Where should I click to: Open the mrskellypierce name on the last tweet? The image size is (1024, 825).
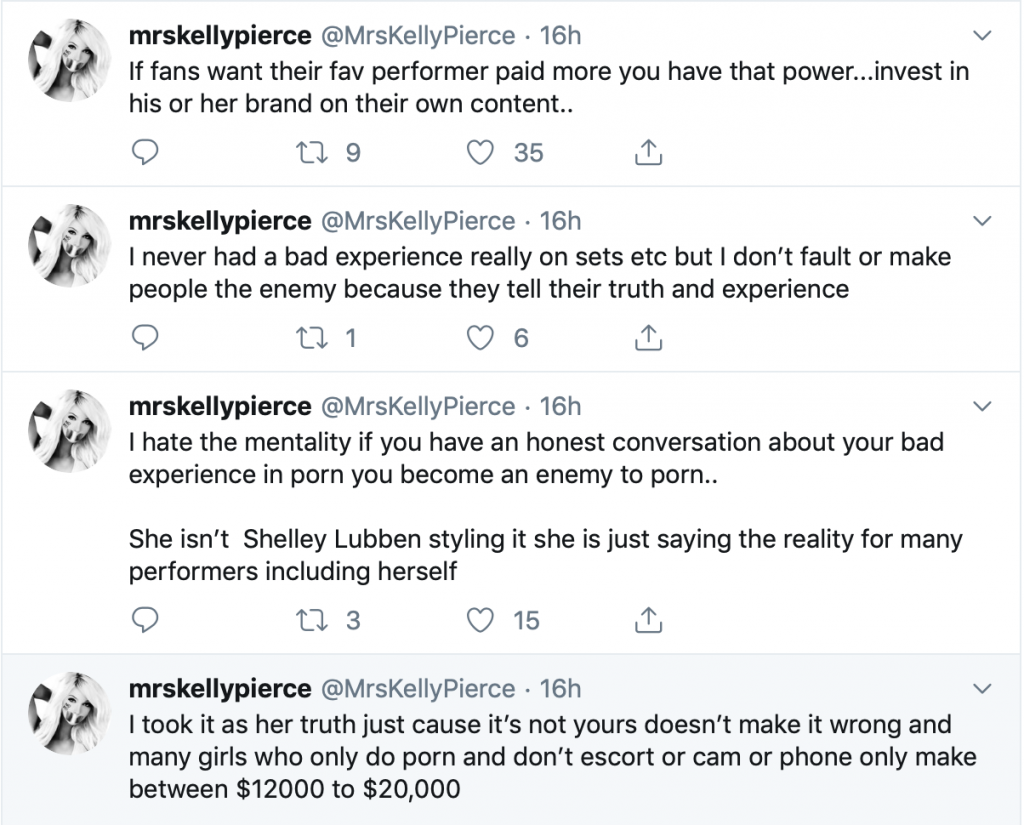coord(220,689)
